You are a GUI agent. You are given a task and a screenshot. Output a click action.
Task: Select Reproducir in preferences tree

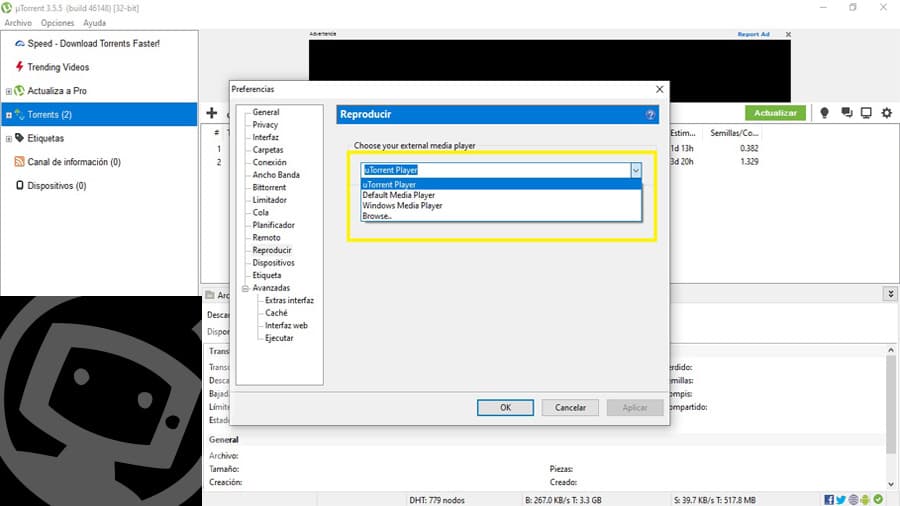pyautogui.click(x=272, y=250)
